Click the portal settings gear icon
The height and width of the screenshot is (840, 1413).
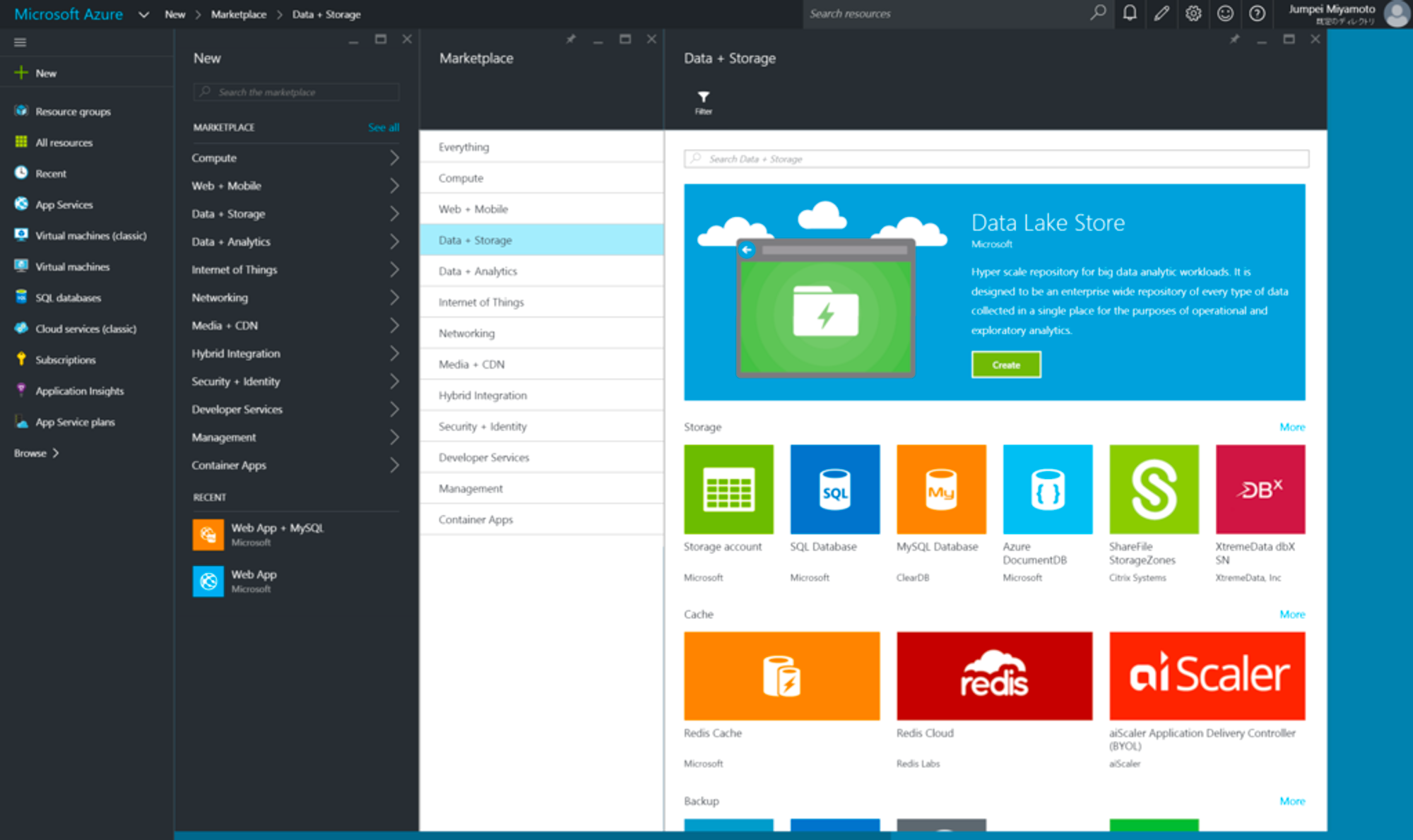click(1193, 13)
